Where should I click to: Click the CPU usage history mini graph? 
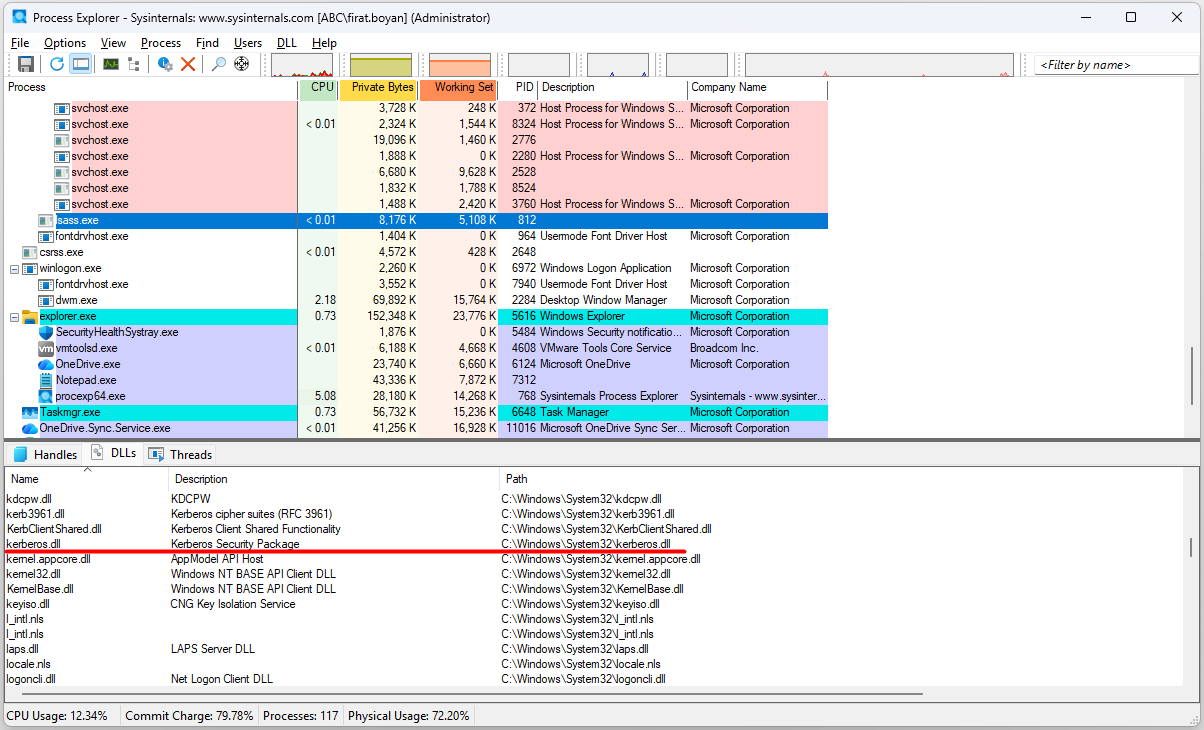point(302,65)
